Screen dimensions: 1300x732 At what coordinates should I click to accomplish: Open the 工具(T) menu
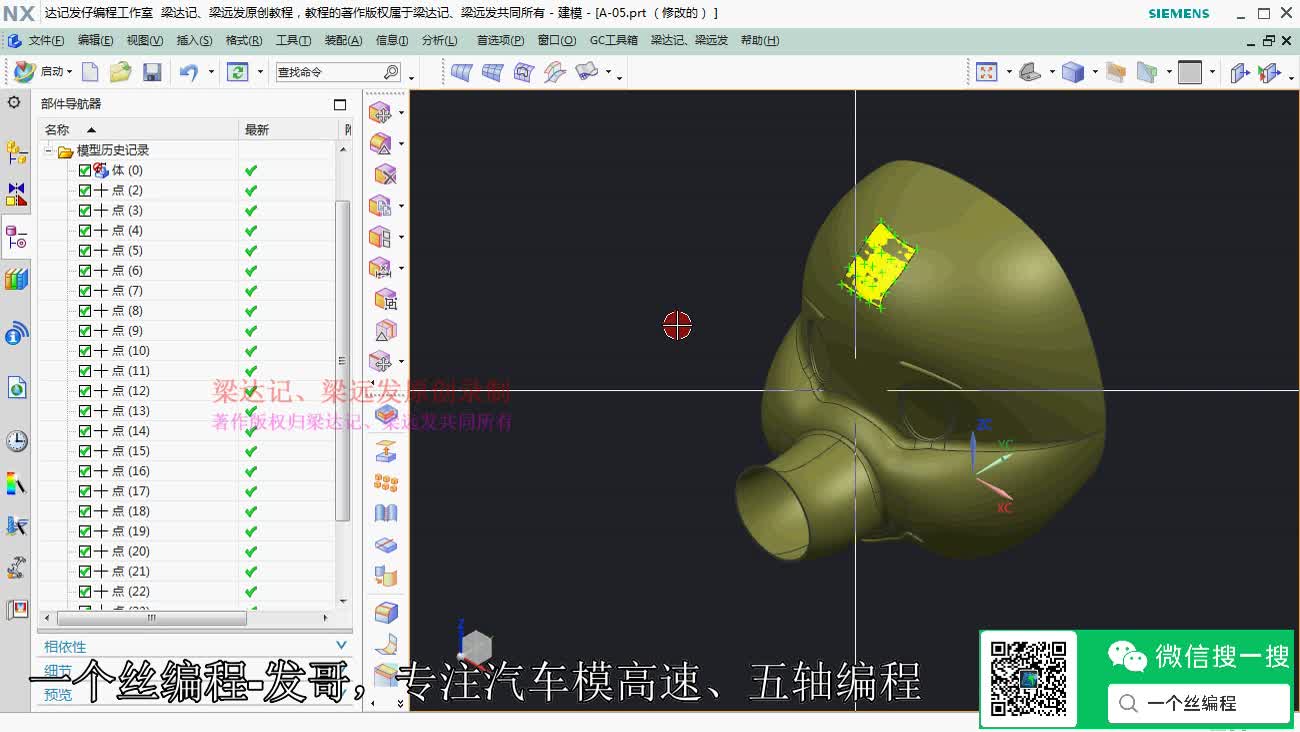pyautogui.click(x=293, y=40)
